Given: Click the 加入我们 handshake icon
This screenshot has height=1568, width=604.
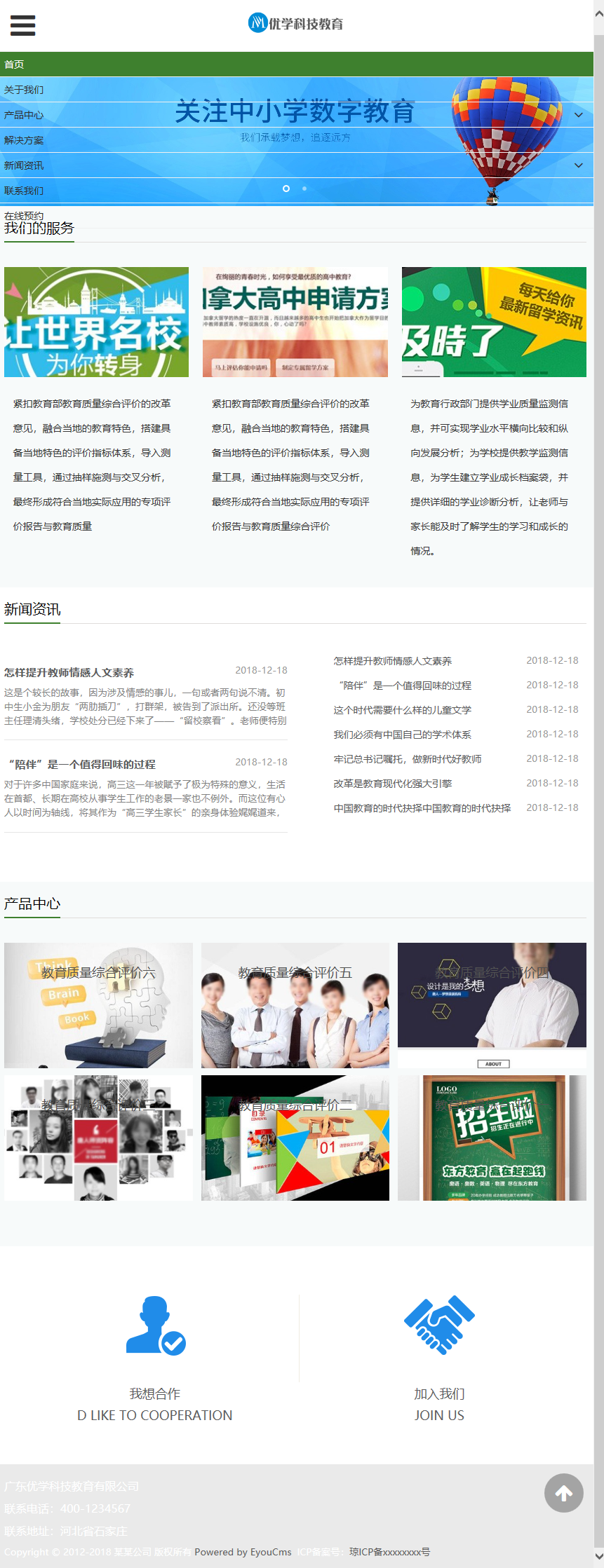Looking at the screenshot, I should 439,1324.
